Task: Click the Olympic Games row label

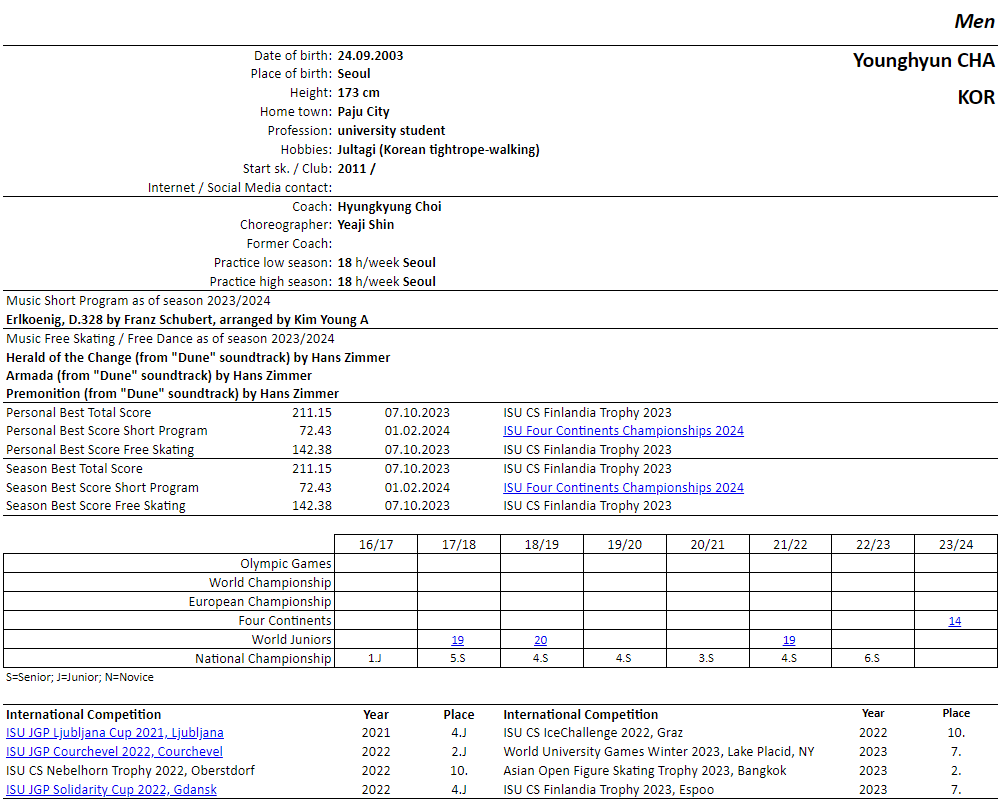Action: coord(286,563)
